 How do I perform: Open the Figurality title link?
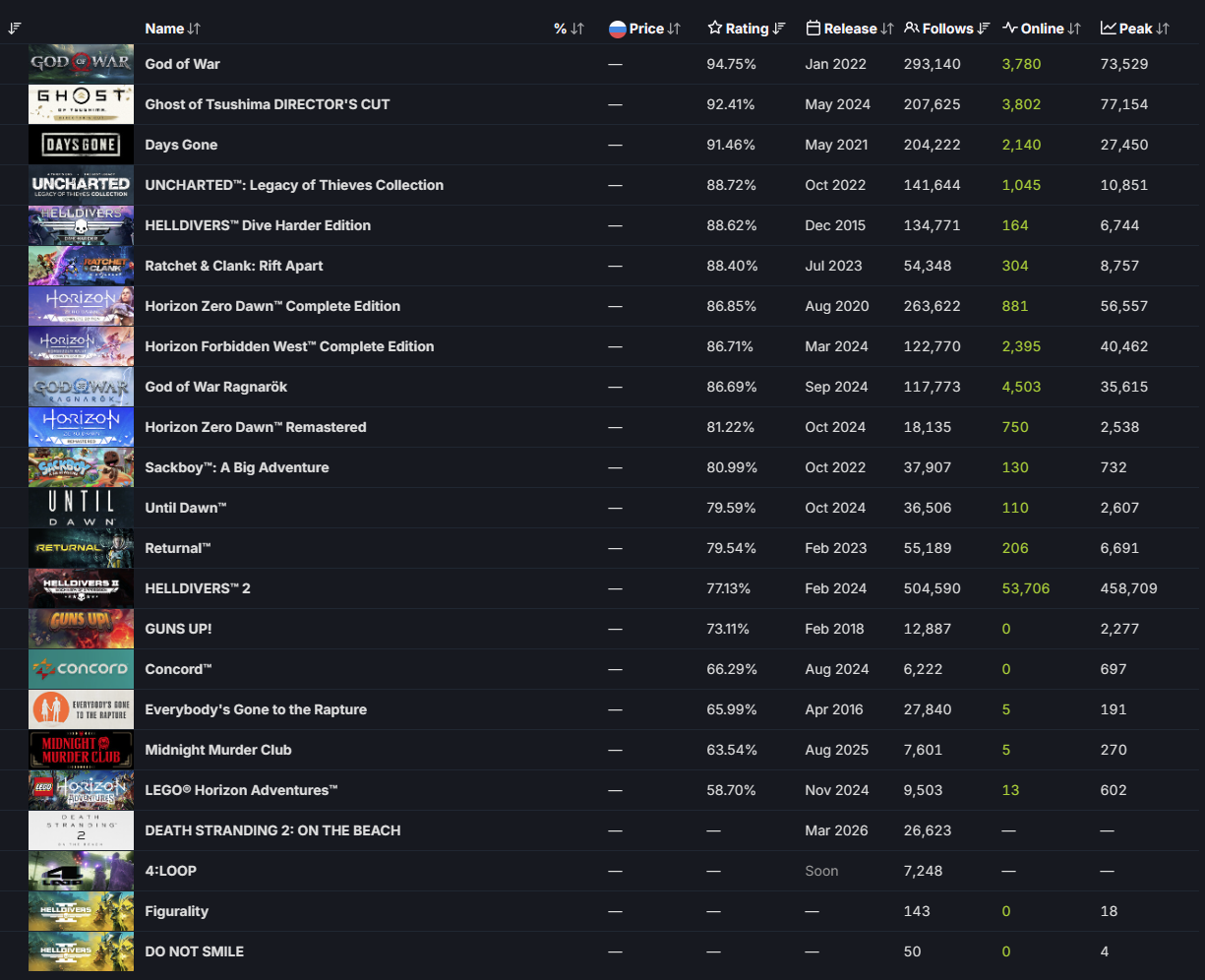point(177,911)
